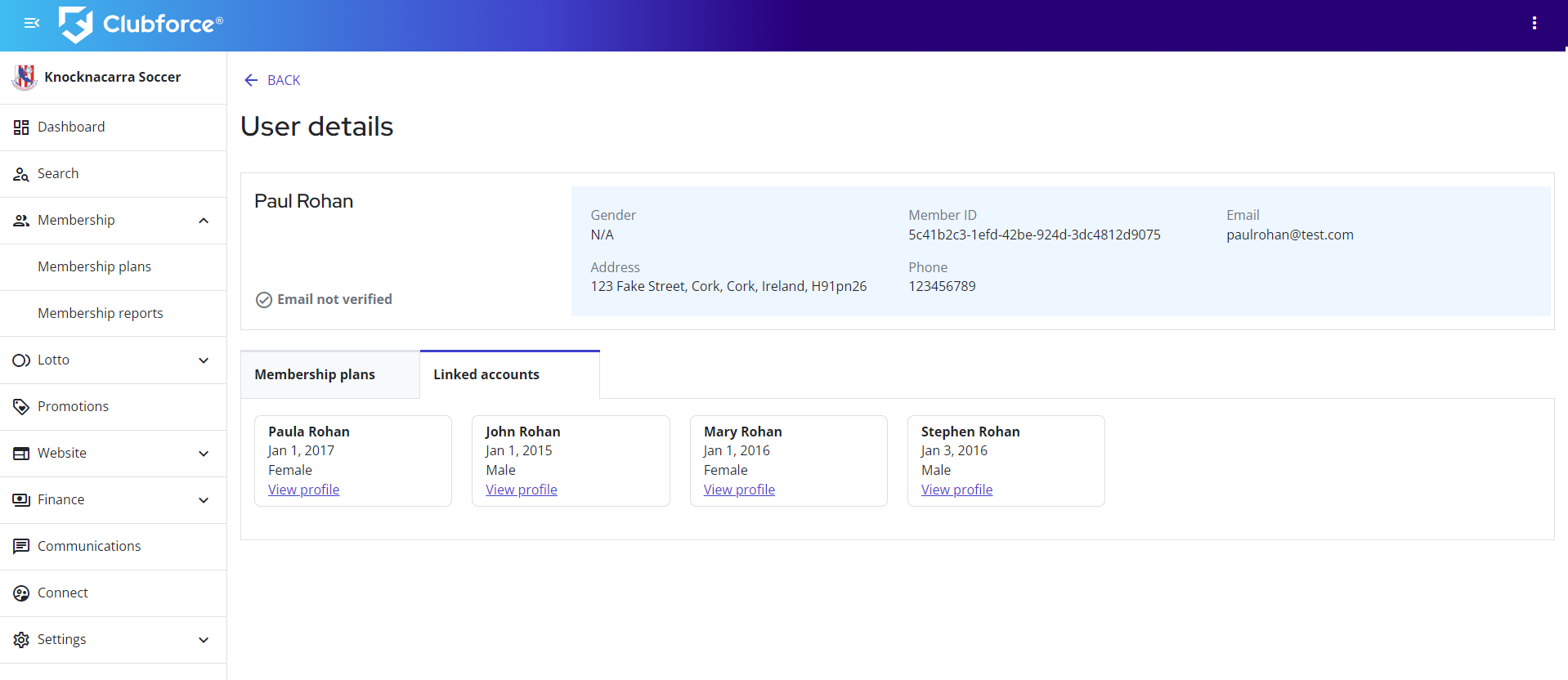1568x680 pixels.
Task: Collapse the Membership menu section
Action: [204, 221]
